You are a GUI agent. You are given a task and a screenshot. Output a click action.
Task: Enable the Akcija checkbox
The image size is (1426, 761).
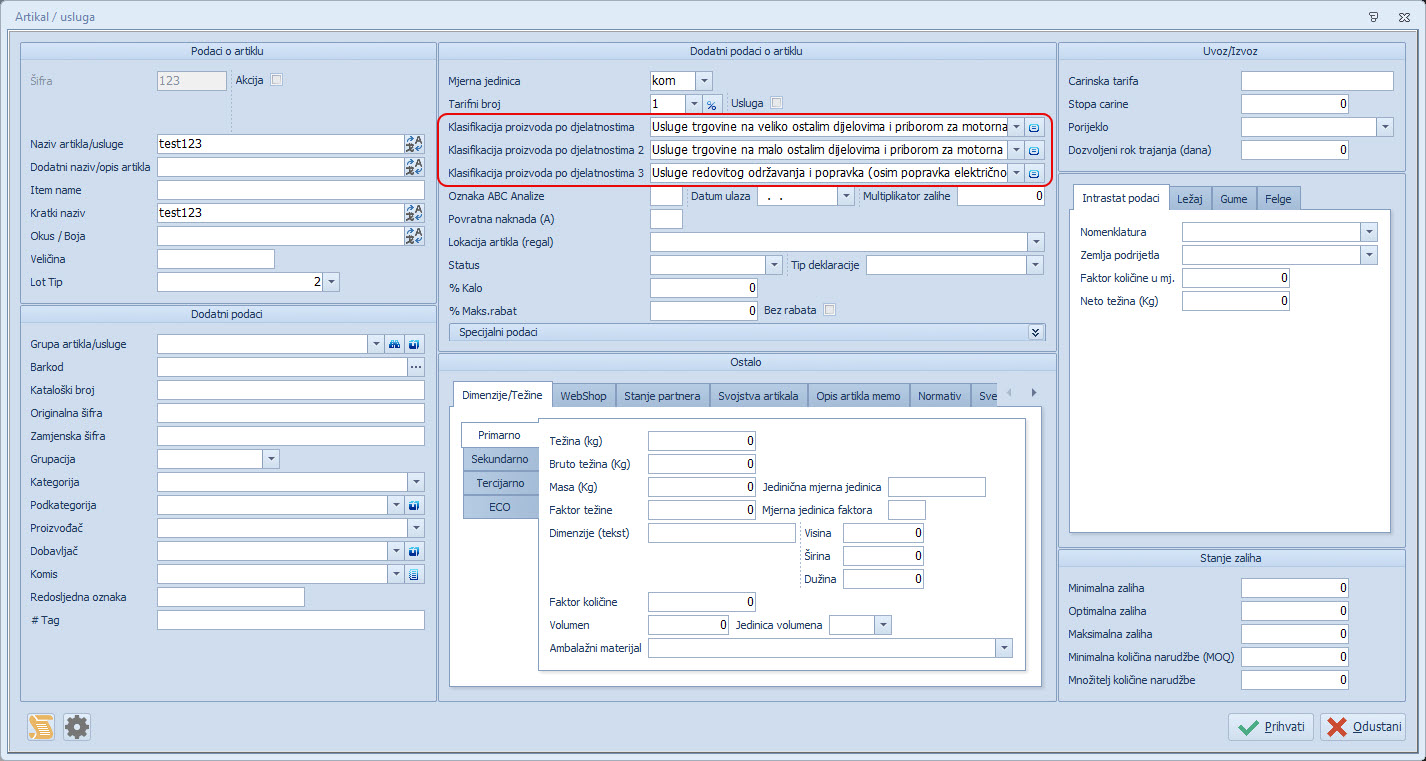(277, 80)
